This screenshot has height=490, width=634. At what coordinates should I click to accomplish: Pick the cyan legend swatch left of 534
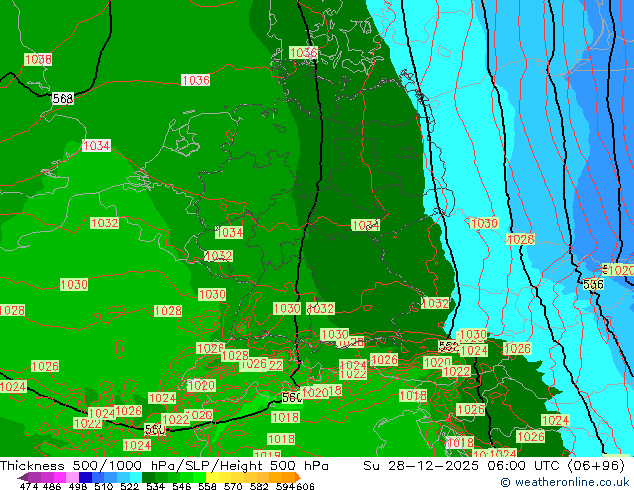coord(136,477)
